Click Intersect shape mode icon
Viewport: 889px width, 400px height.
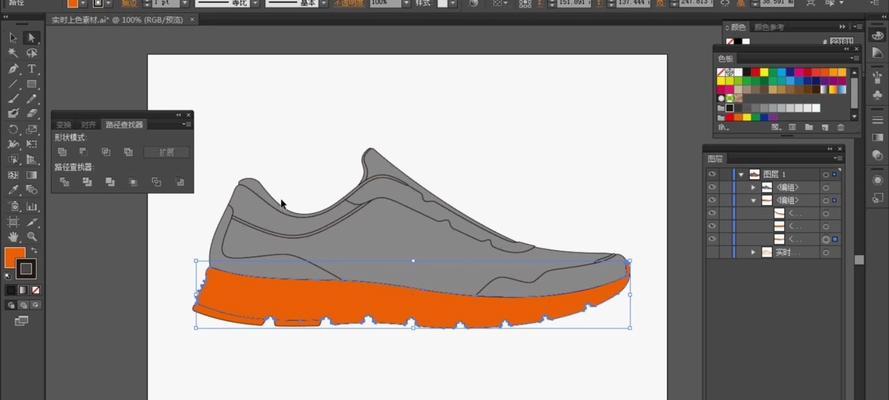click(105, 152)
